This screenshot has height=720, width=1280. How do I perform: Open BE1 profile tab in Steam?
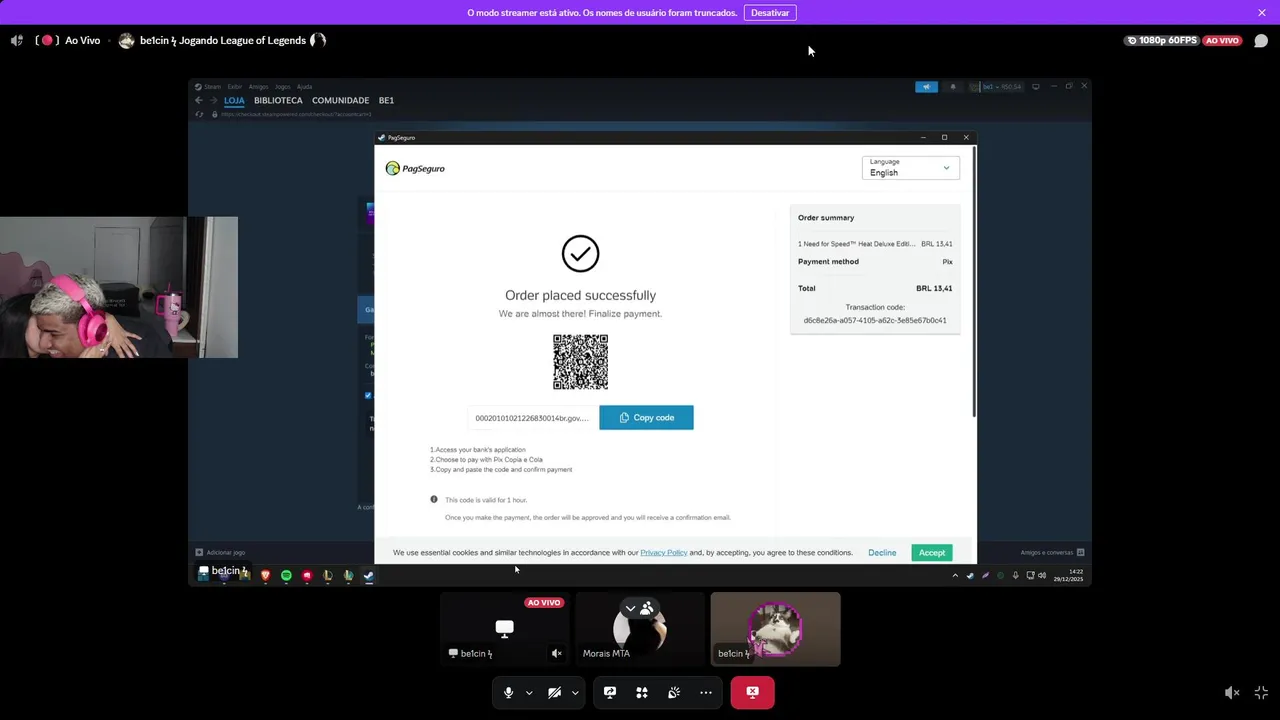[x=386, y=101]
